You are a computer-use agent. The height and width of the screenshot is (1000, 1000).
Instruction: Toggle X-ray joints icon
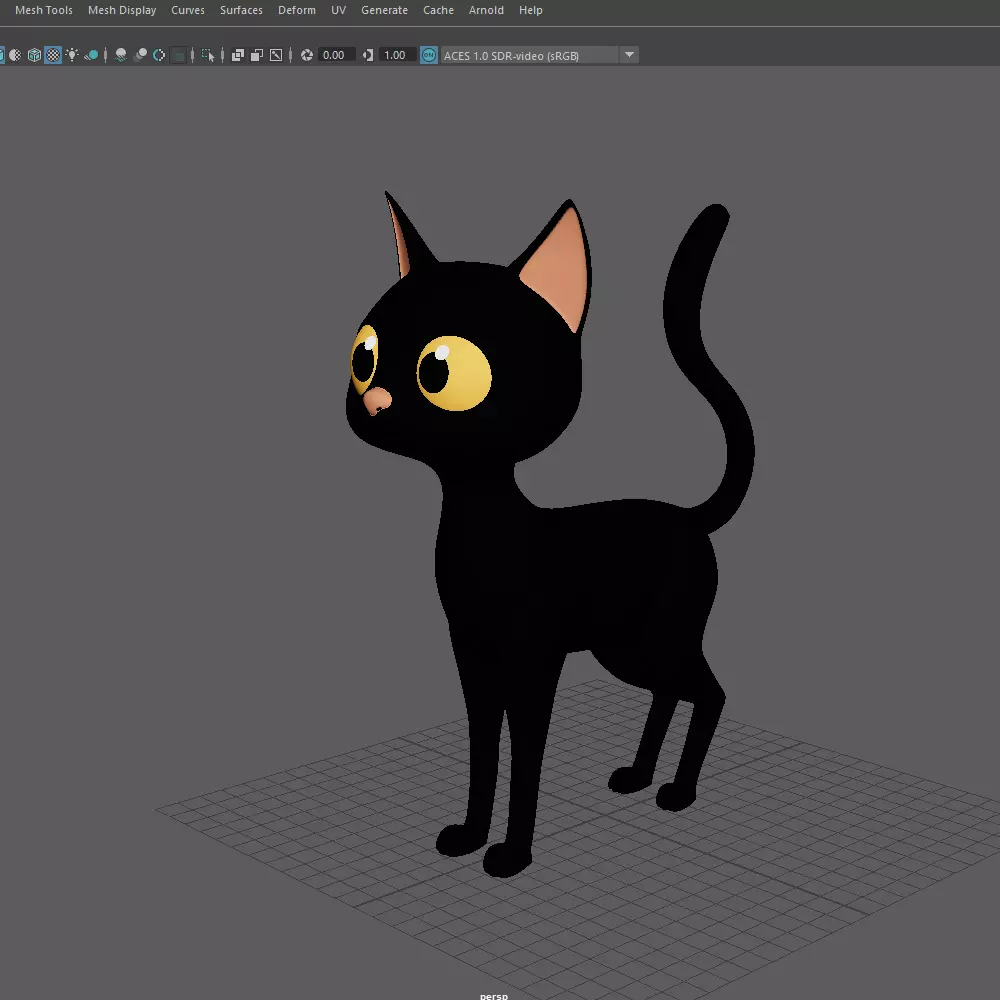point(276,55)
